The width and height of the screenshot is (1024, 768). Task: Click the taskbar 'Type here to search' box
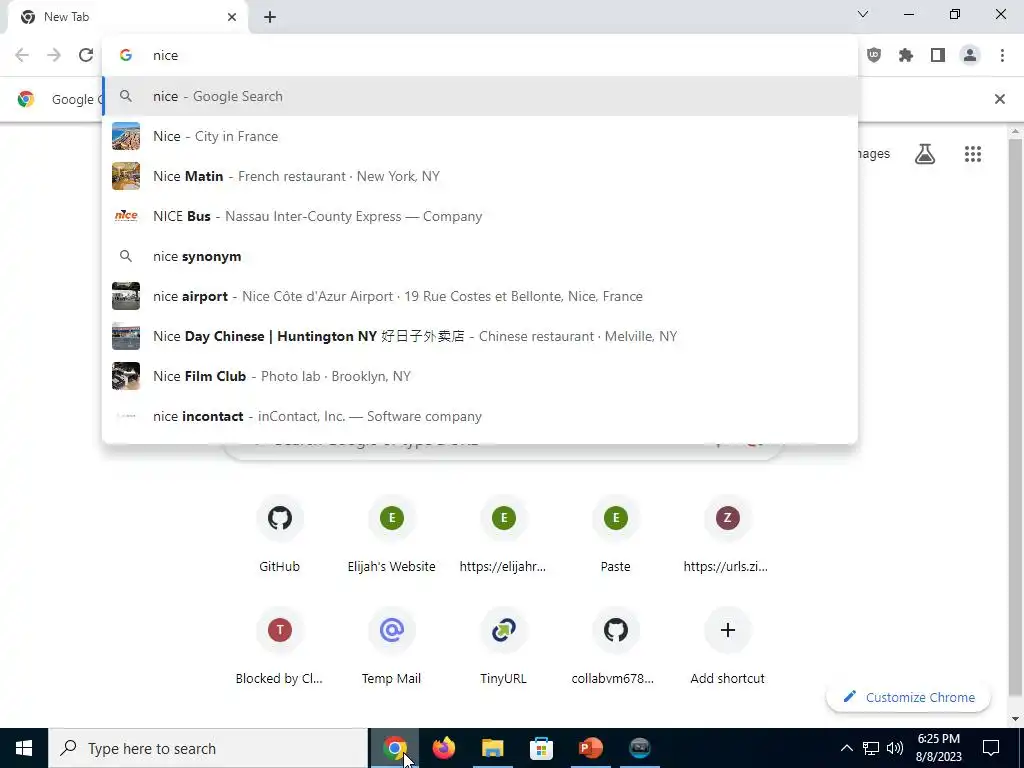[x=208, y=748]
